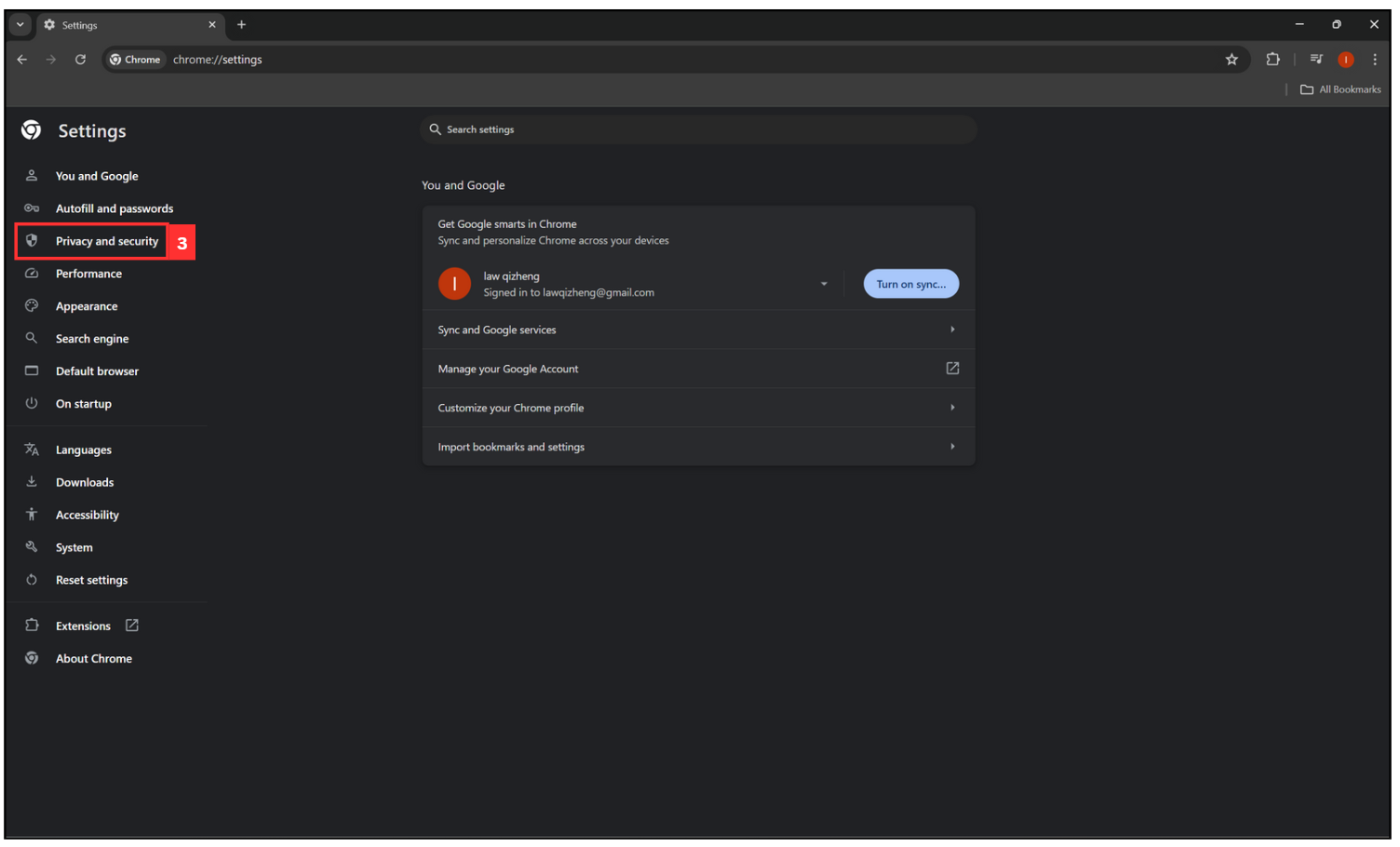Open Default browser settings
The image size is (1400, 847).
click(x=97, y=370)
